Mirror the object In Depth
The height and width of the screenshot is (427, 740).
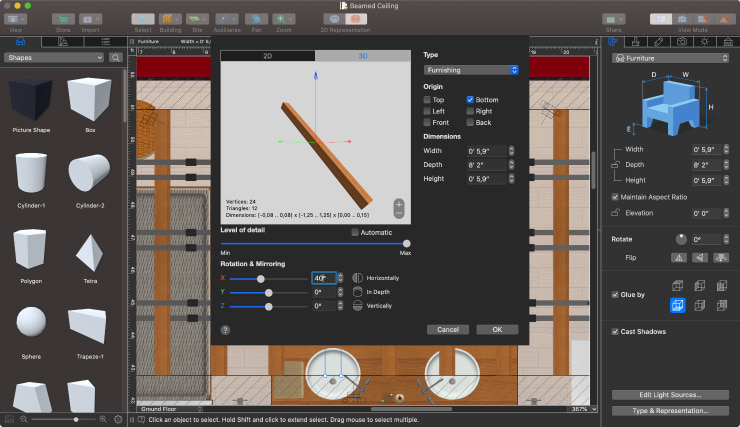point(358,292)
